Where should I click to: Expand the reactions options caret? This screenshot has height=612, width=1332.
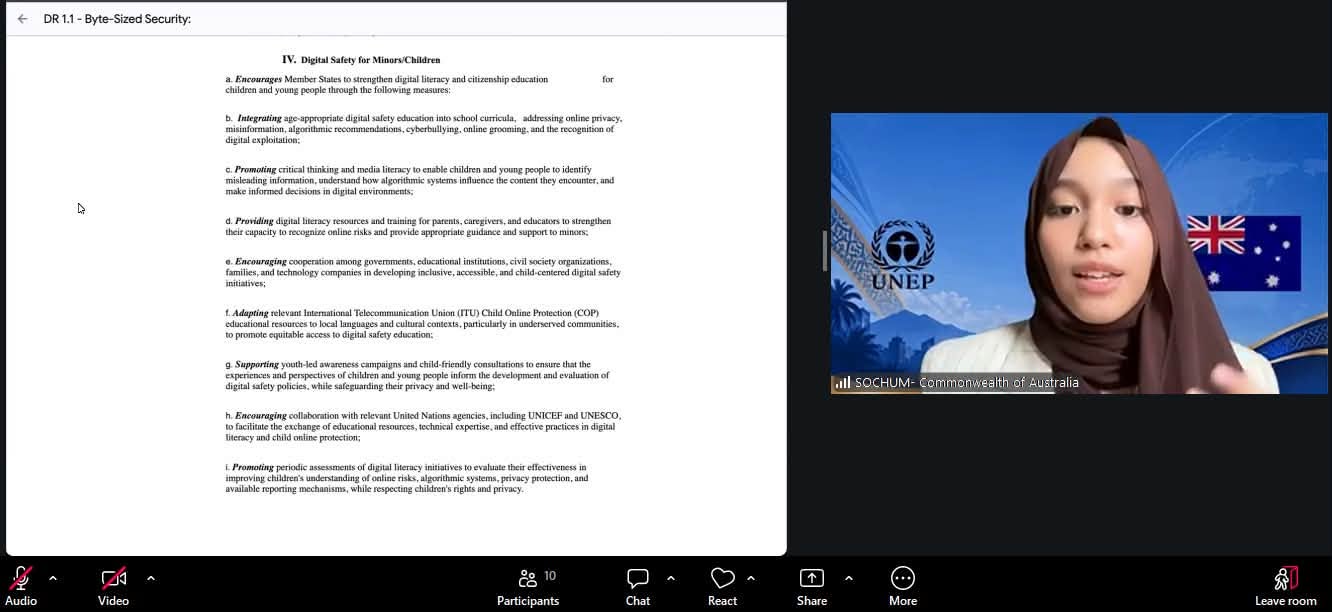[x=751, y=578]
